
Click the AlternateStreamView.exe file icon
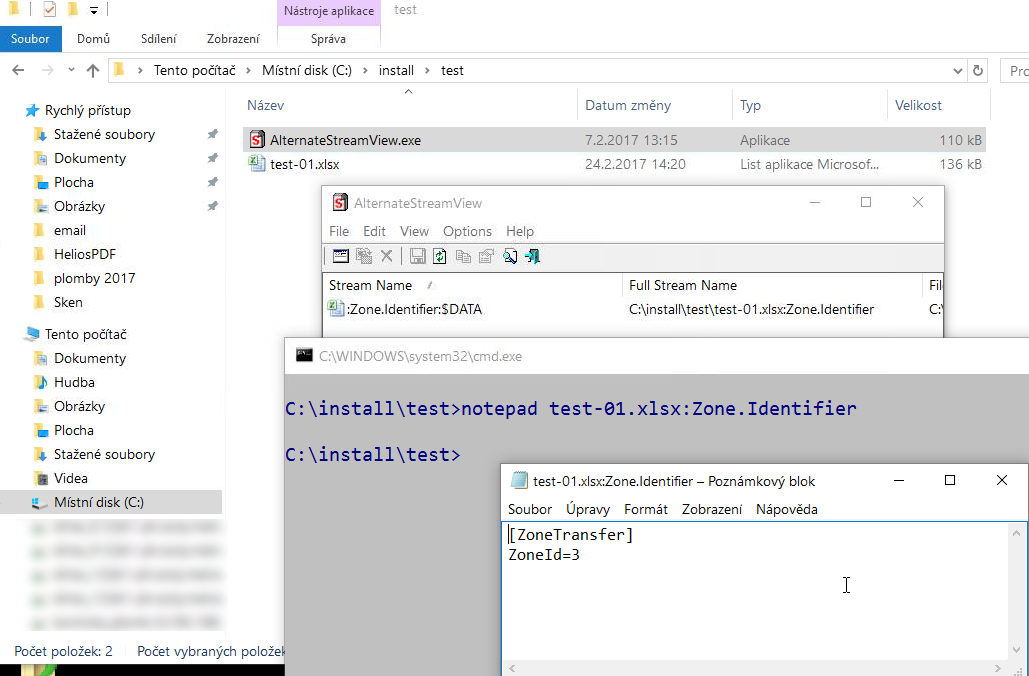[x=257, y=140]
